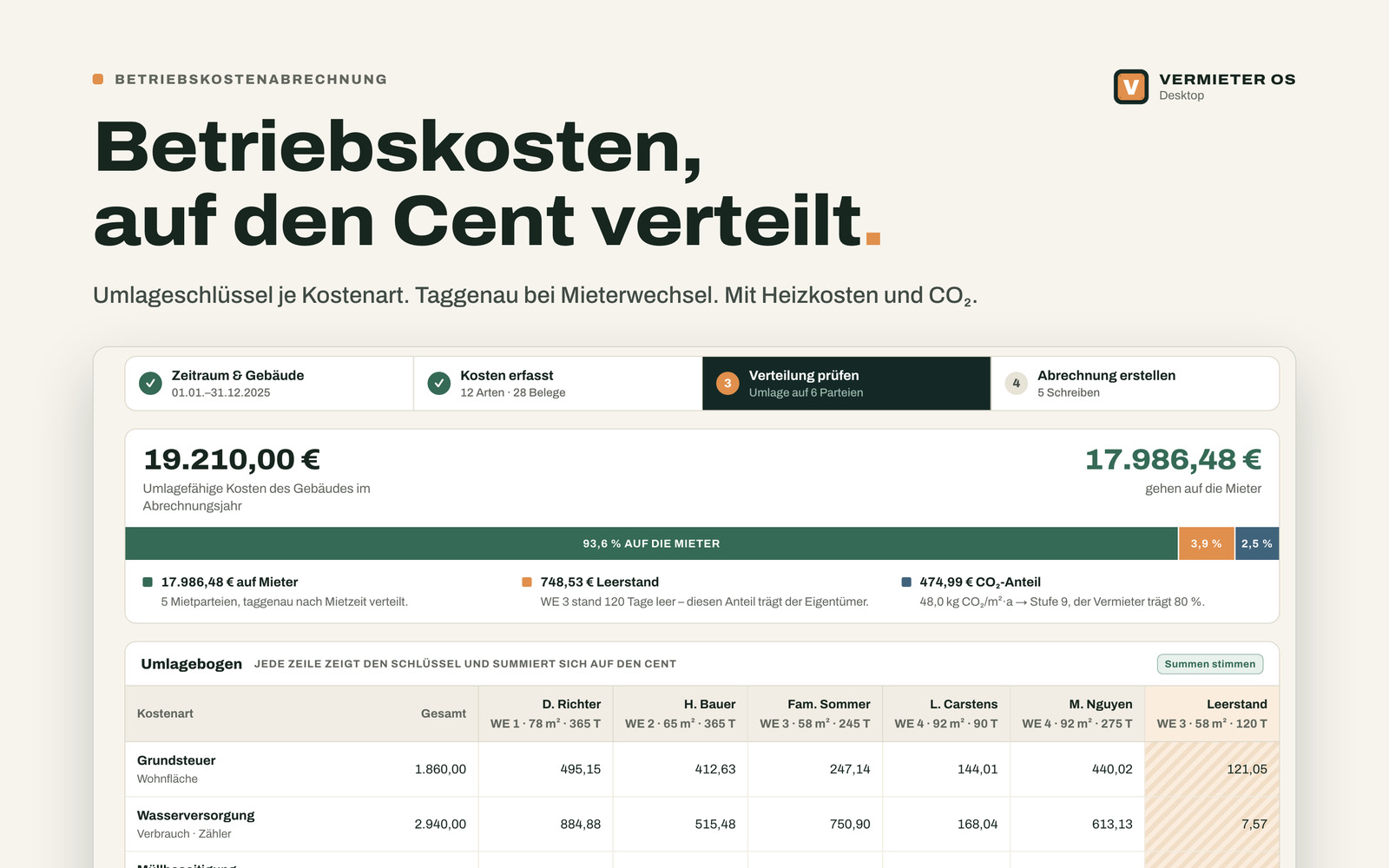Image resolution: width=1389 pixels, height=868 pixels.
Task: Click green checkmark beside Kosten erfasst
Action: point(439,383)
